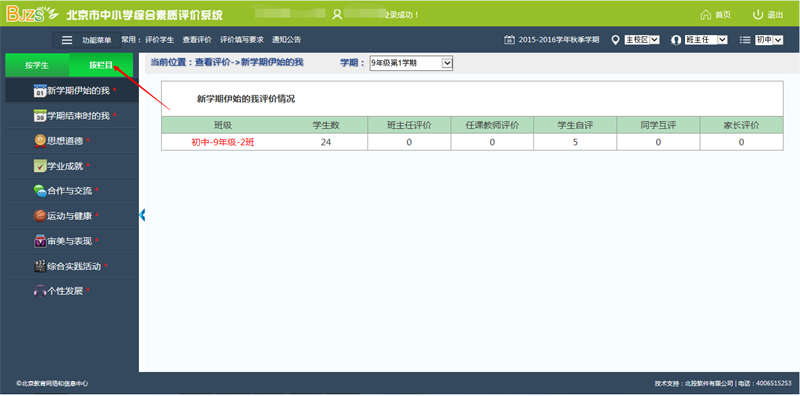
Task: Switch to the 按栏目 tab
Action: [101, 65]
